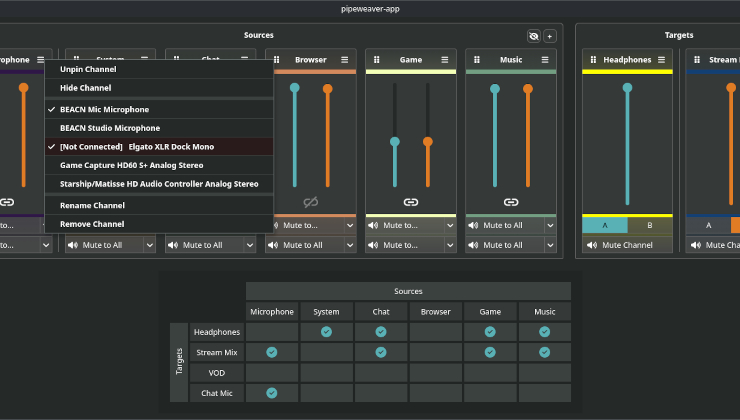This screenshot has height=420, width=740.
Task: Select Stream Mix mix A button
Action: (708, 226)
